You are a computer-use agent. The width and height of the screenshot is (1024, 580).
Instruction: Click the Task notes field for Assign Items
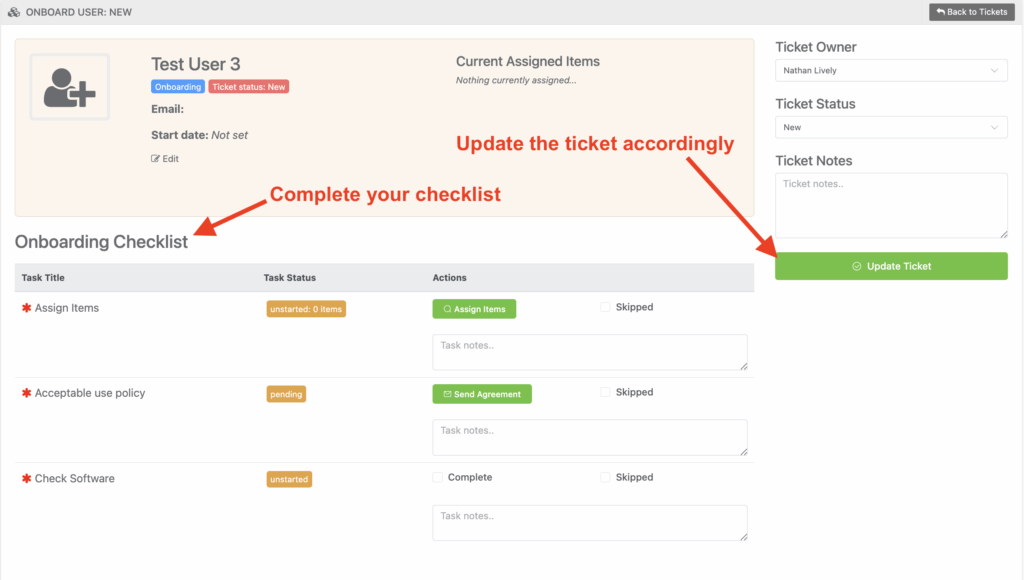590,352
